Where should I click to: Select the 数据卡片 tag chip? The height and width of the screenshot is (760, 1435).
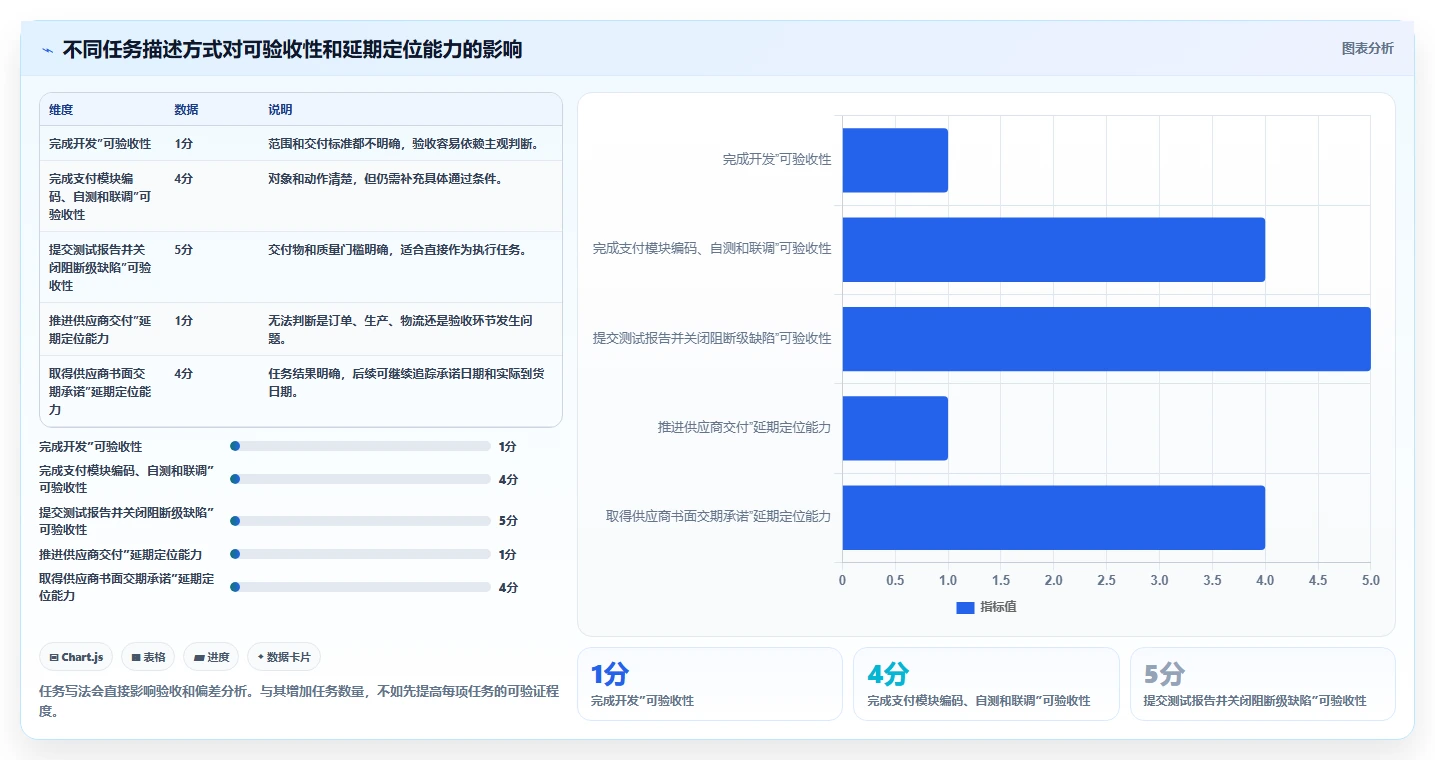point(284,657)
